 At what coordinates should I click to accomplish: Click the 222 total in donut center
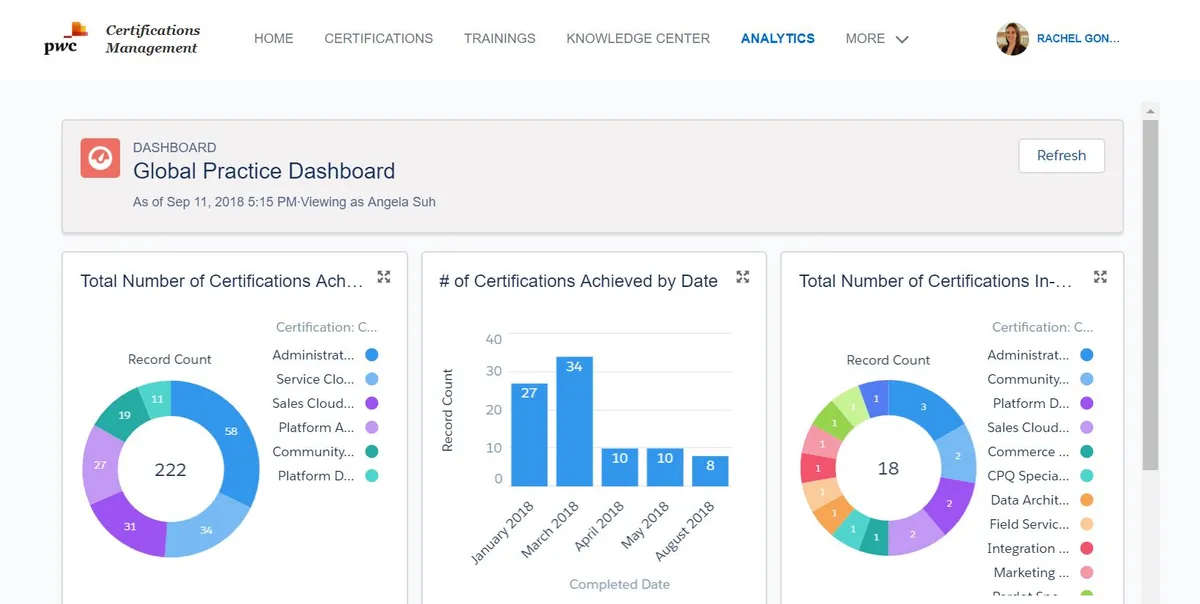170,470
